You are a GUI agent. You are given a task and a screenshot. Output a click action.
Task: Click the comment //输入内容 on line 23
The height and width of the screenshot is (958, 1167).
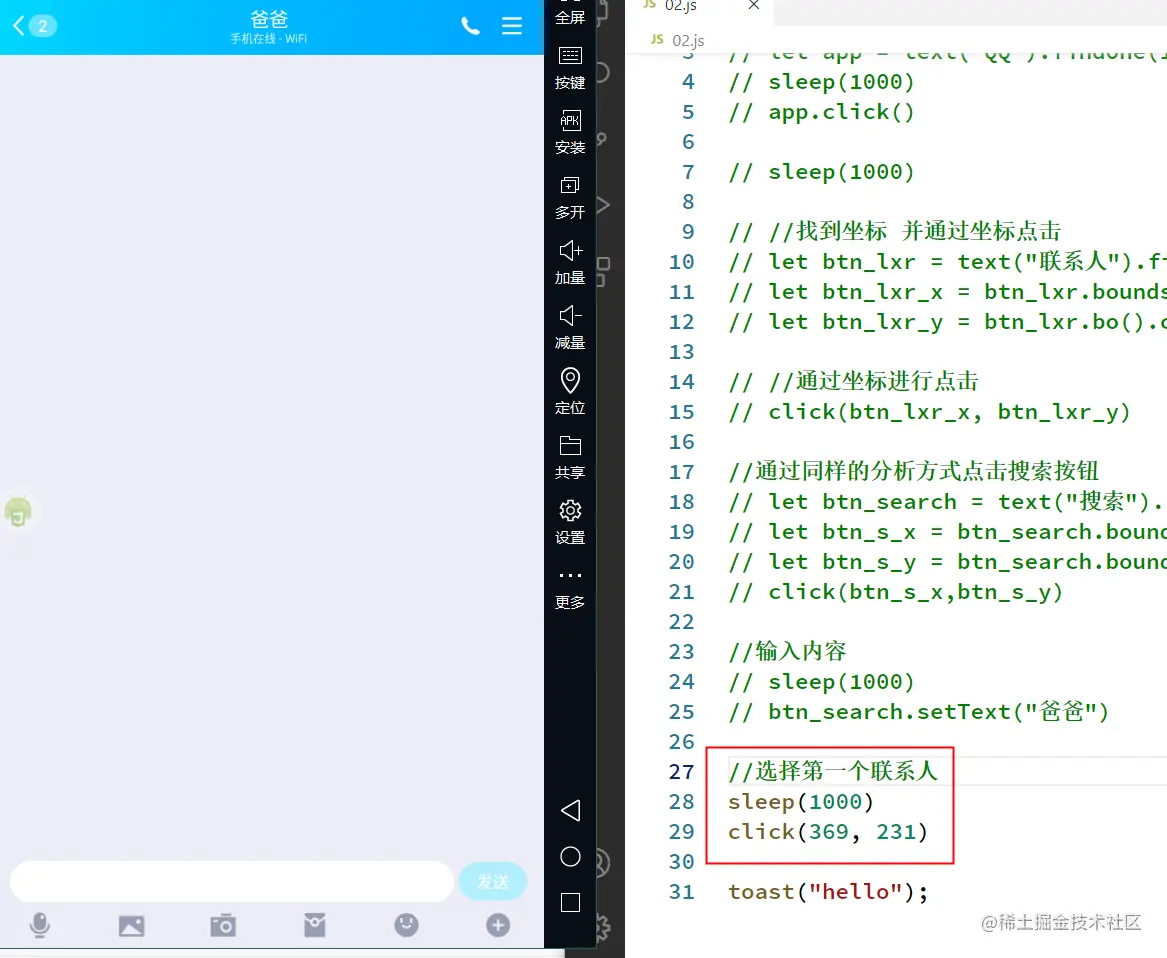(787, 651)
